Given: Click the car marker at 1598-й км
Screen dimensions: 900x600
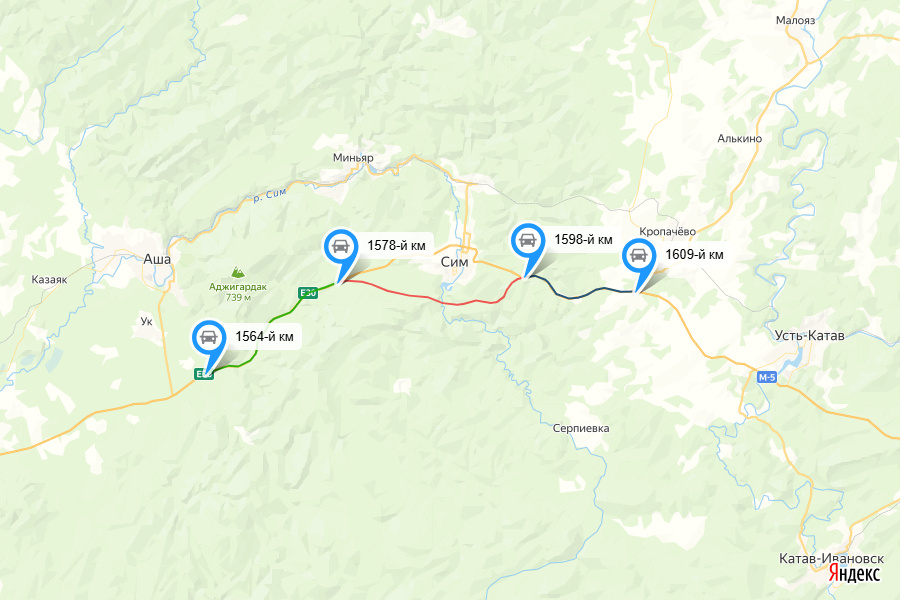Looking at the screenshot, I should click(527, 241).
